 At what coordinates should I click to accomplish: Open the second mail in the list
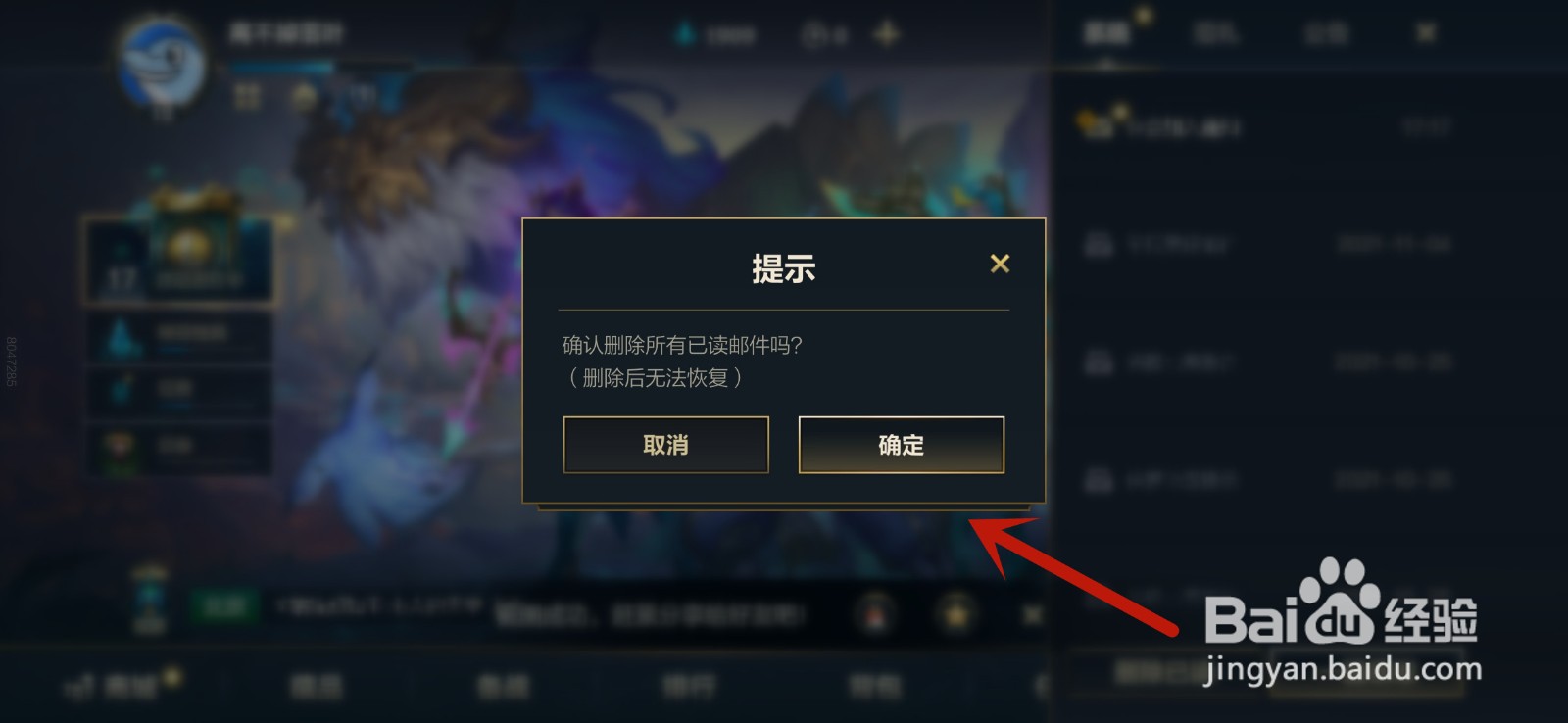pyautogui.click(x=1264, y=244)
